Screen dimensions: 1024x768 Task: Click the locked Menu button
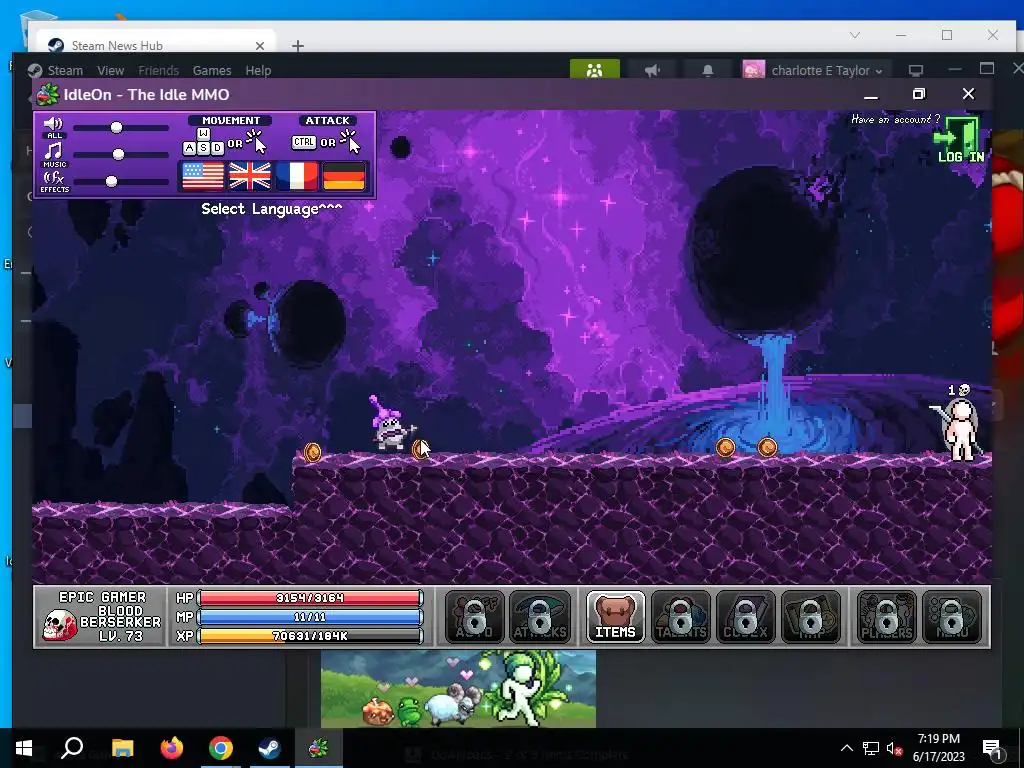(x=952, y=617)
